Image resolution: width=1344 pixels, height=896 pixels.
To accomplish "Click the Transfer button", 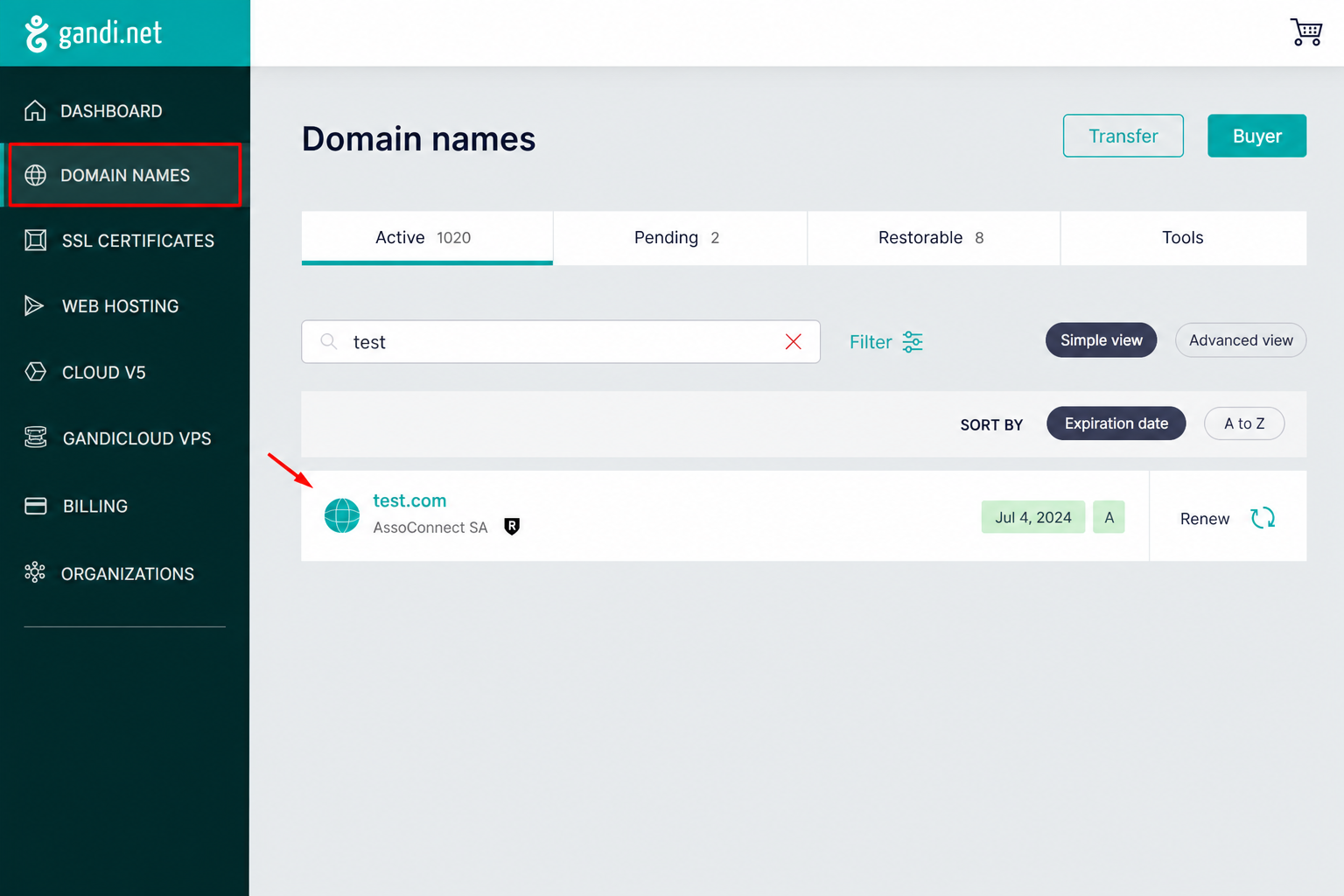I will (1123, 136).
